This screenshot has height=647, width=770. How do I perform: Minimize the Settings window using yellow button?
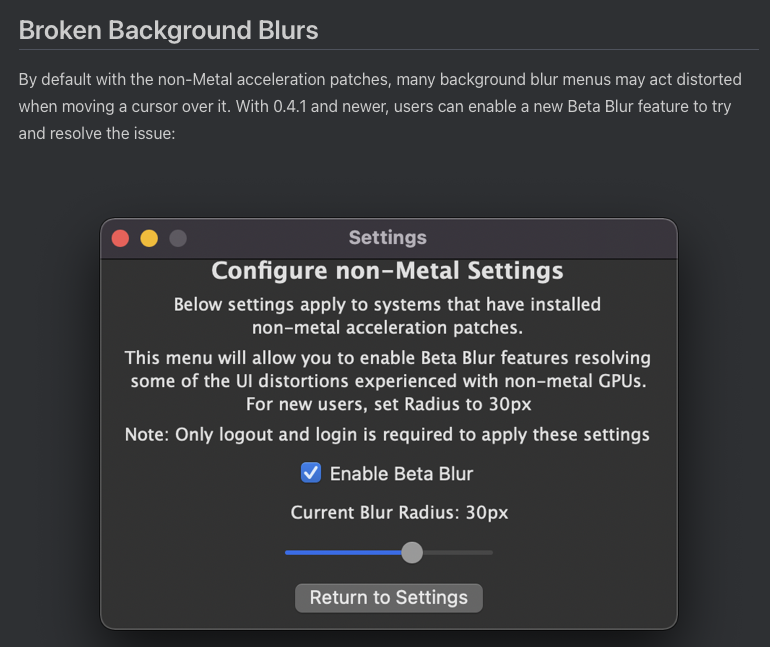tap(149, 238)
